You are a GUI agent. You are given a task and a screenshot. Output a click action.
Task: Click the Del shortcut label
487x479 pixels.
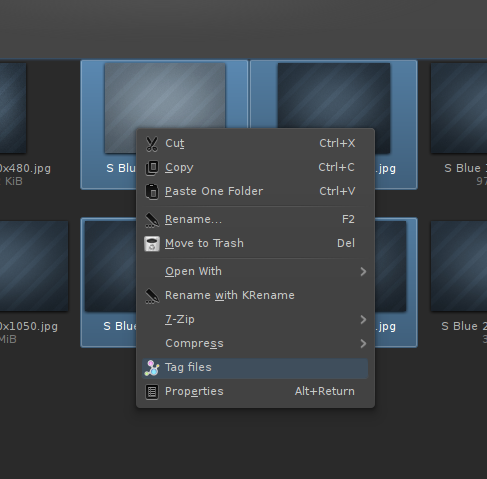pos(346,243)
